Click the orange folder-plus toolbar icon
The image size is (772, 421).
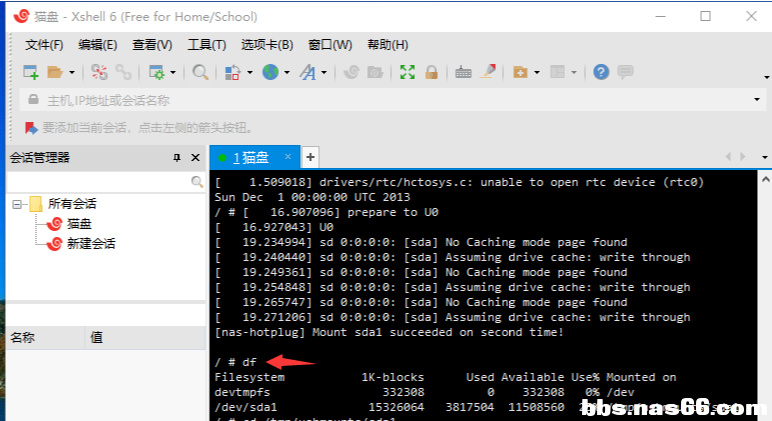coord(520,72)
